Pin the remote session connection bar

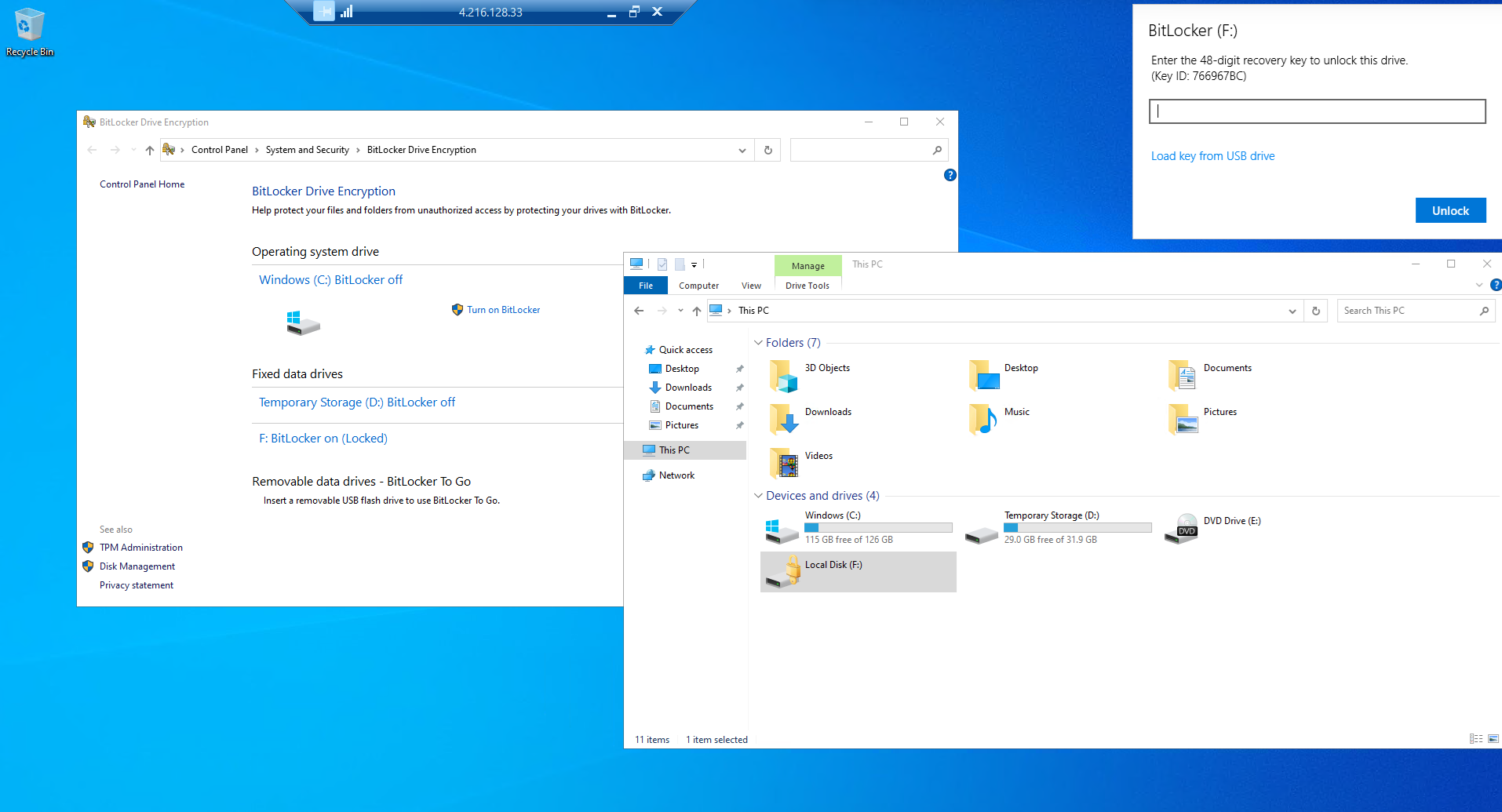(324, 12)
